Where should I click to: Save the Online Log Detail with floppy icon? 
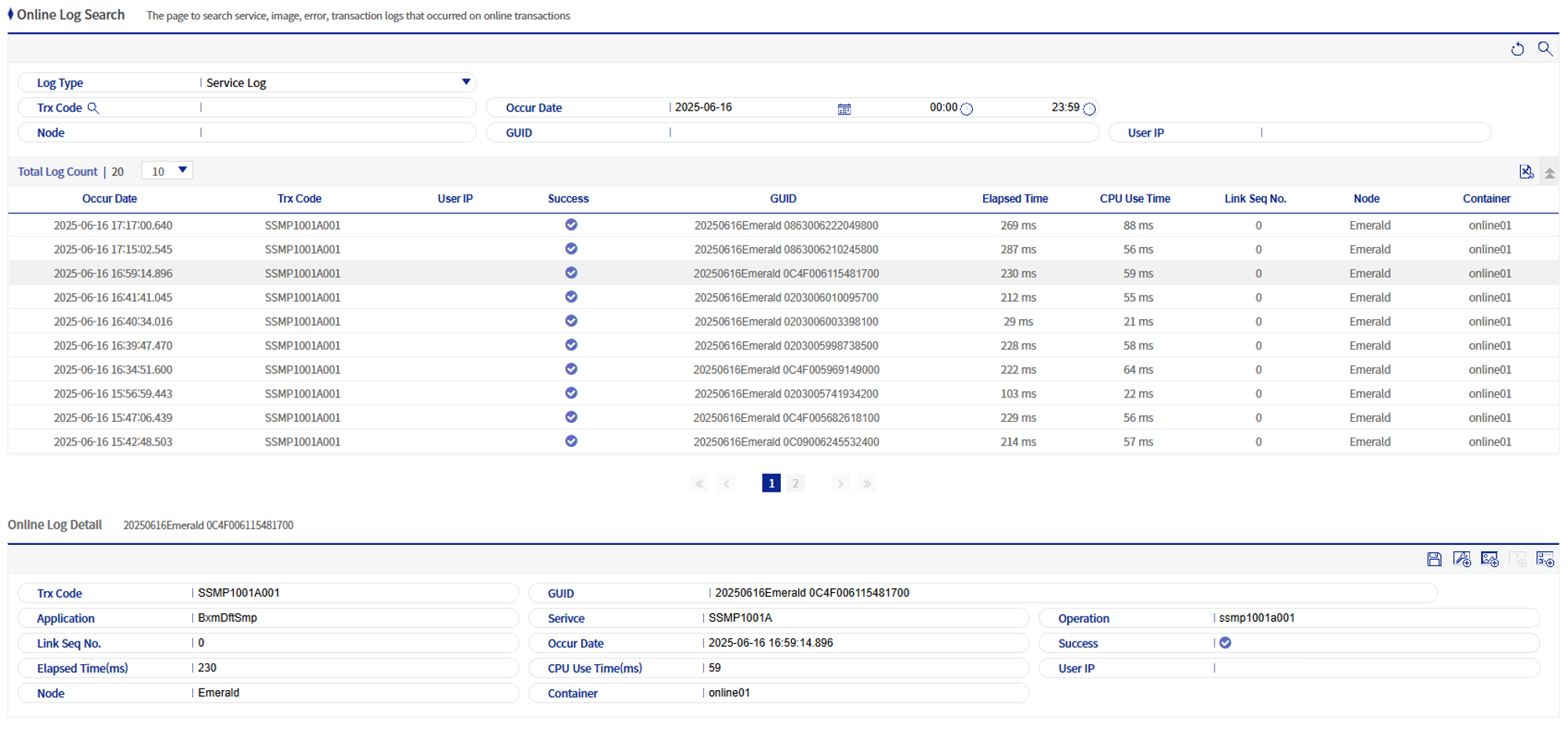pos(1435,559)
